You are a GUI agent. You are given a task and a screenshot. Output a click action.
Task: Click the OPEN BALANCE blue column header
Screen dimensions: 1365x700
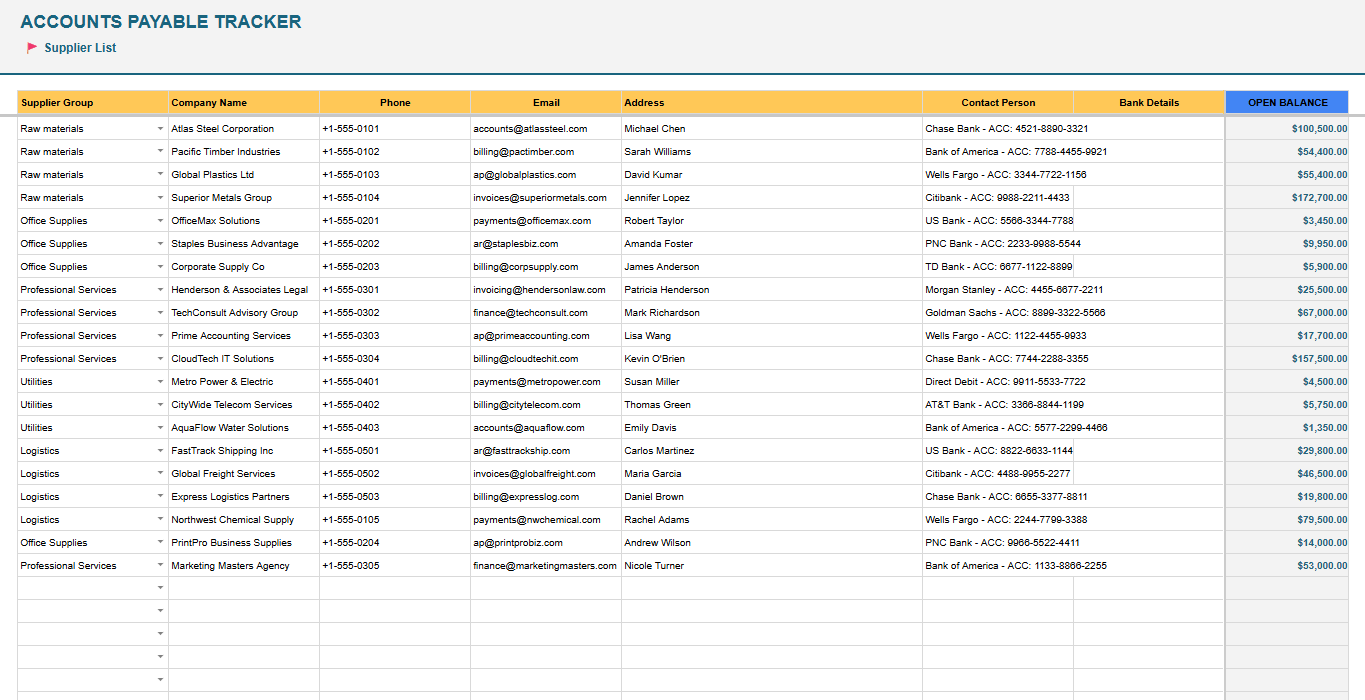click(x=1287, y=102)
